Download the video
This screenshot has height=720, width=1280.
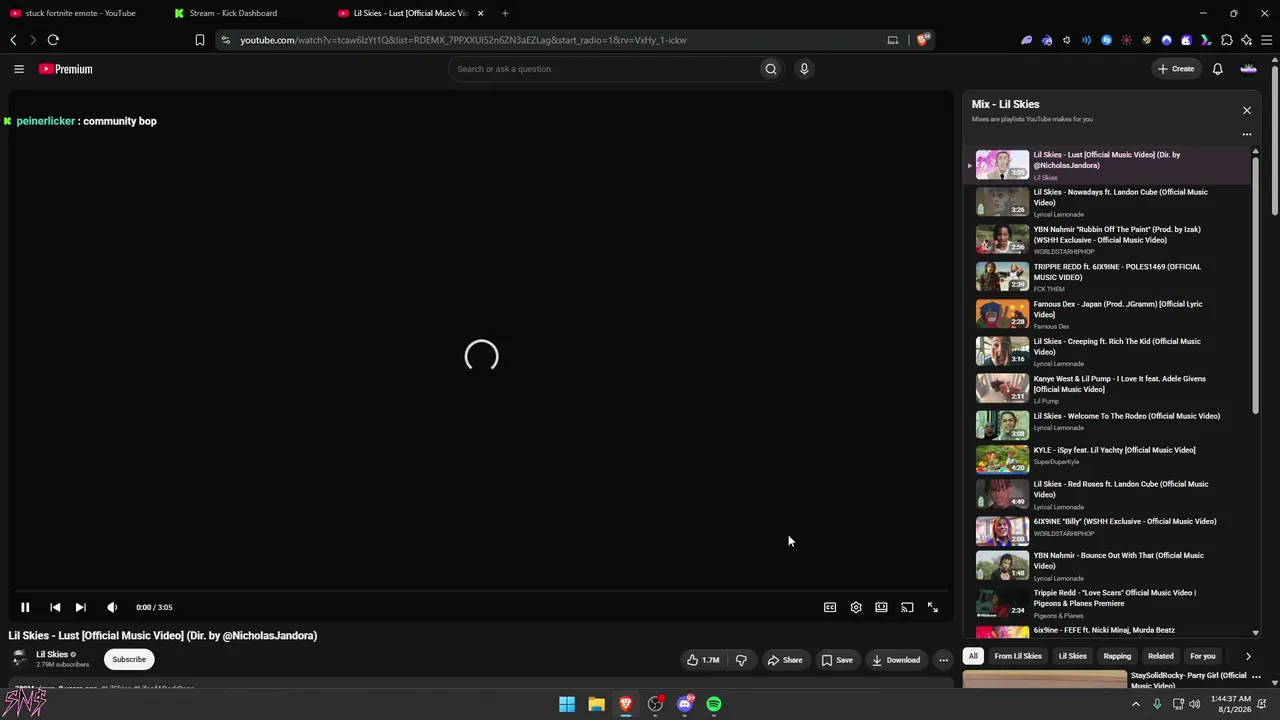point(896,660)
